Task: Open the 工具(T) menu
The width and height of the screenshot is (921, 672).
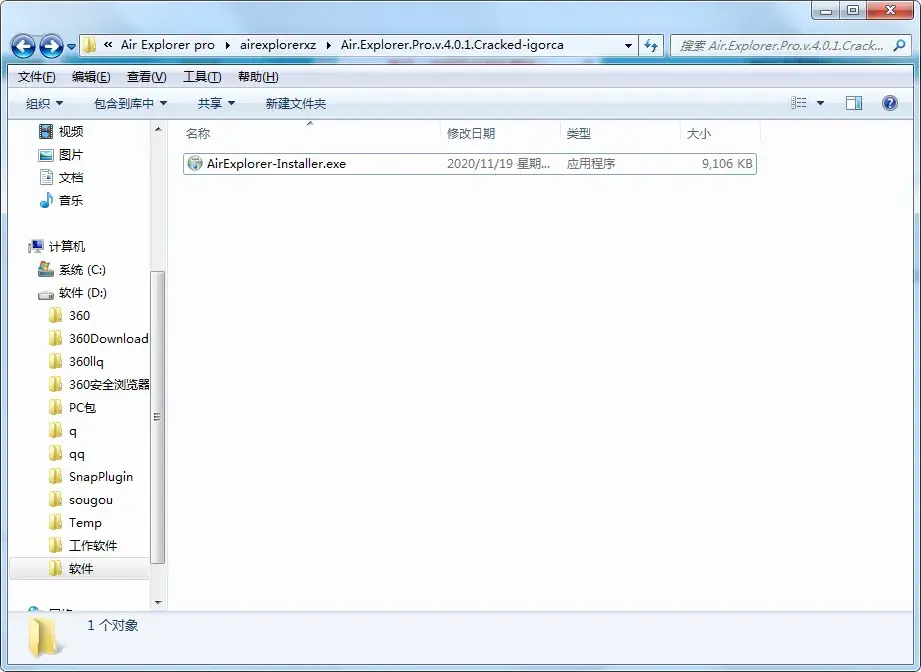Action: click(x=202, y=77)
